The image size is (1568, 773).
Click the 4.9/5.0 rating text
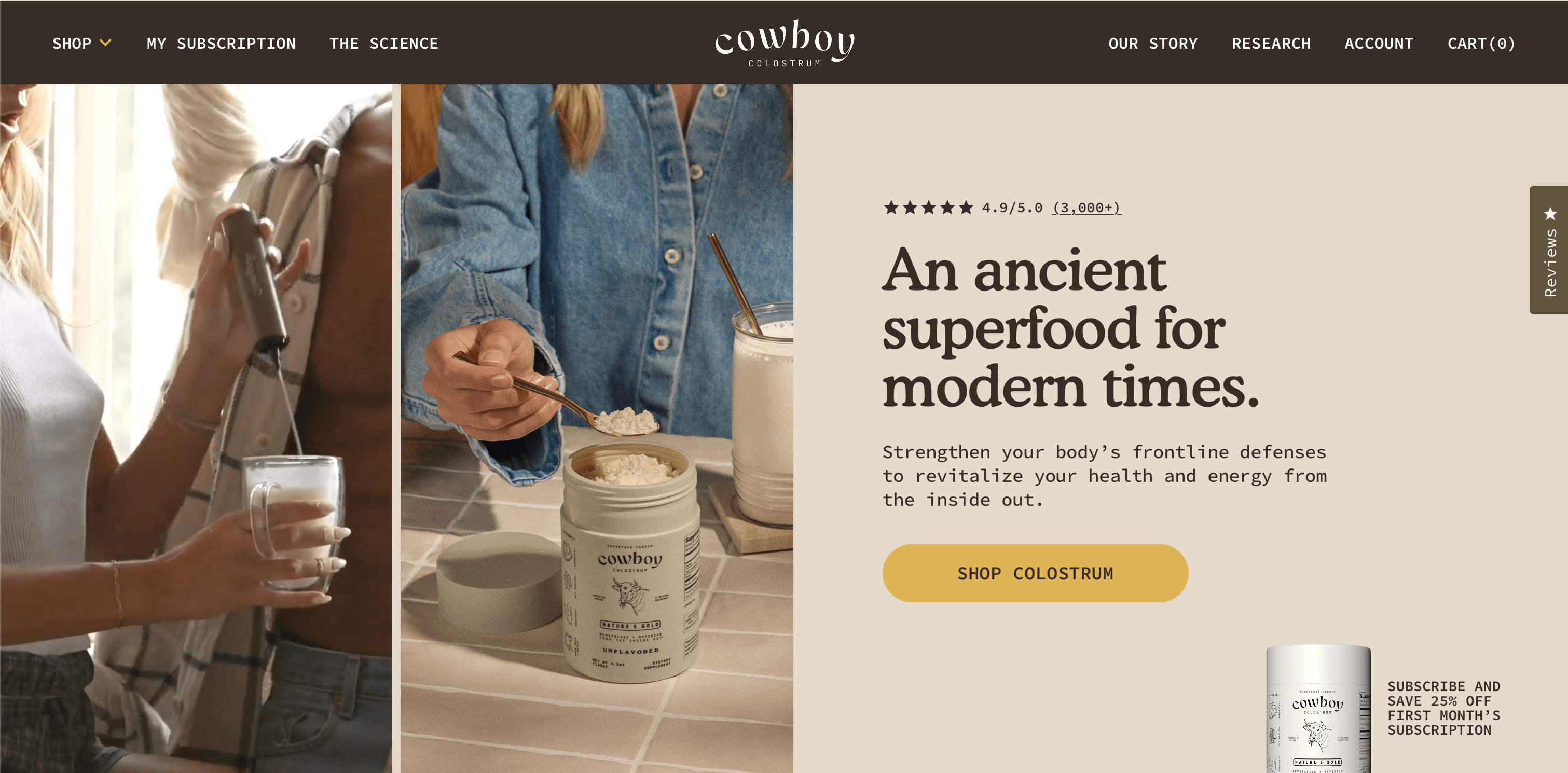pos(1012,208)
